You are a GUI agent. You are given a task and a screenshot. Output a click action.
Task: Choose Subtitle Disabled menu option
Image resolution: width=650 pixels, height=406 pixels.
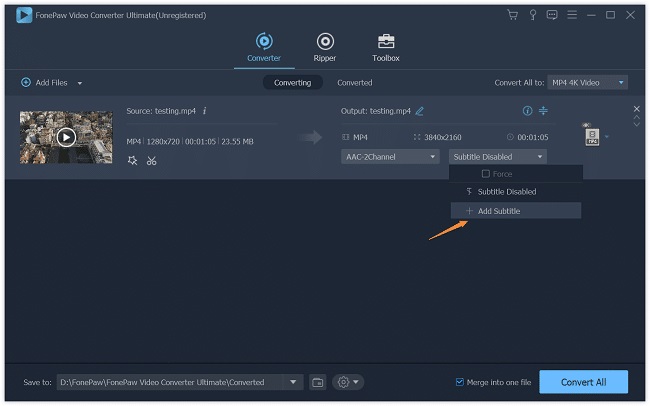(x=516, y=192)
